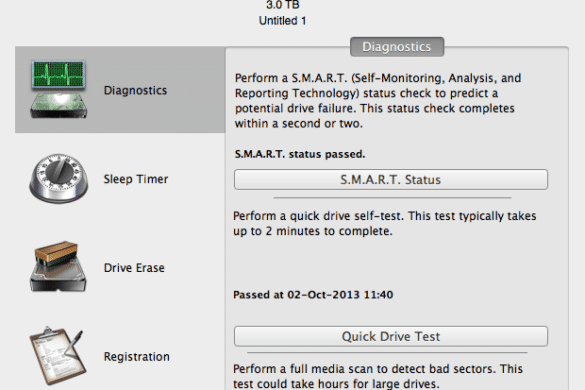The image size is (585, 390).
Task: Click the full media scan description text
Action: [x=378, y=376]
